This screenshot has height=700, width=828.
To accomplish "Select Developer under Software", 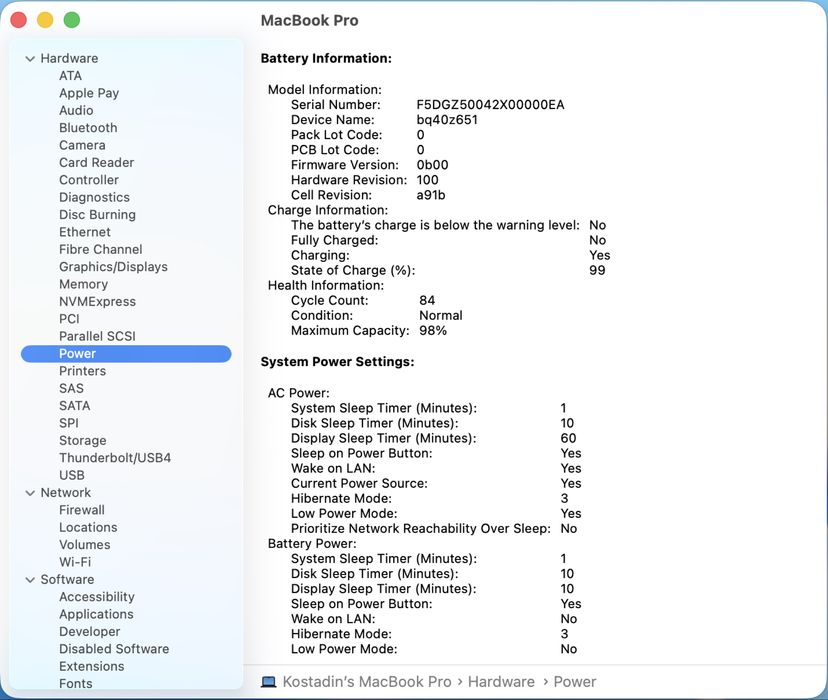I will pos(89,632).
